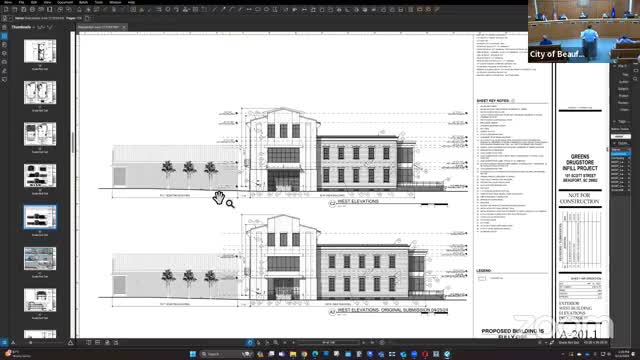This screenshot has width=640, height=360.
Task: Open the Batch menu
Action: tap(83, 2)
